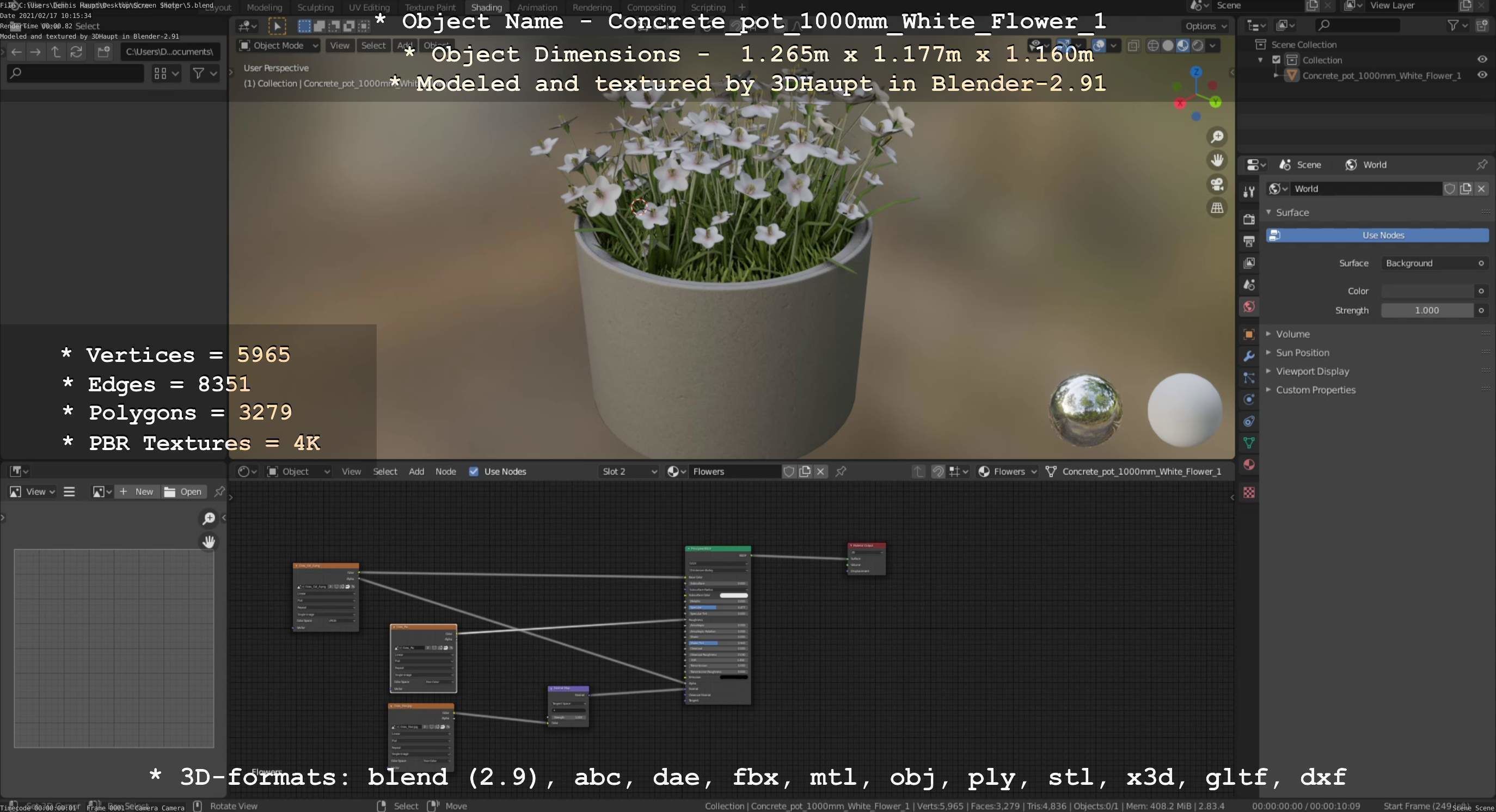Toggle the Use Nodes checkbox in node editor

pos(474,471)
